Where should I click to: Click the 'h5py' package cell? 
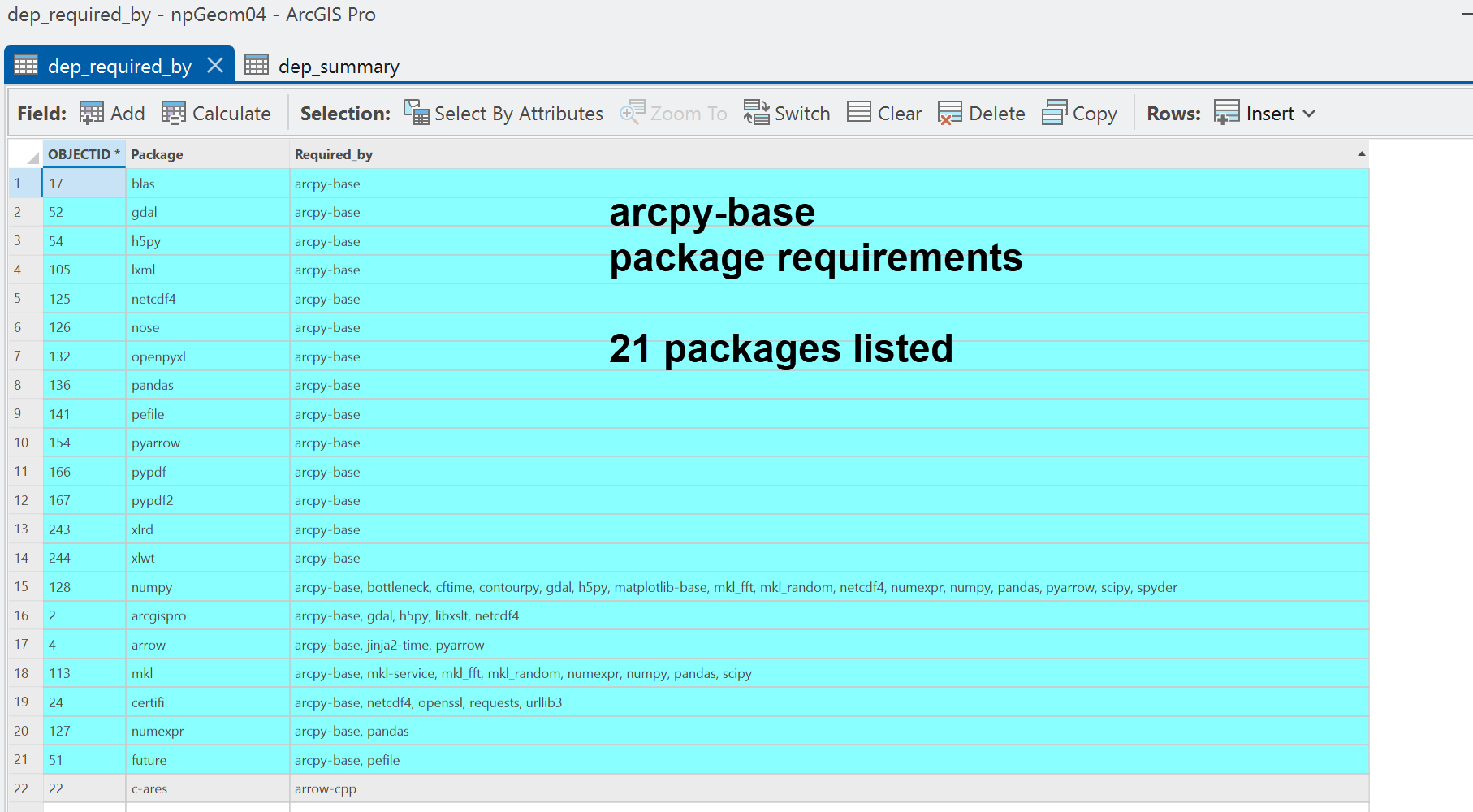pyautogui.click(x=208, y=241)
